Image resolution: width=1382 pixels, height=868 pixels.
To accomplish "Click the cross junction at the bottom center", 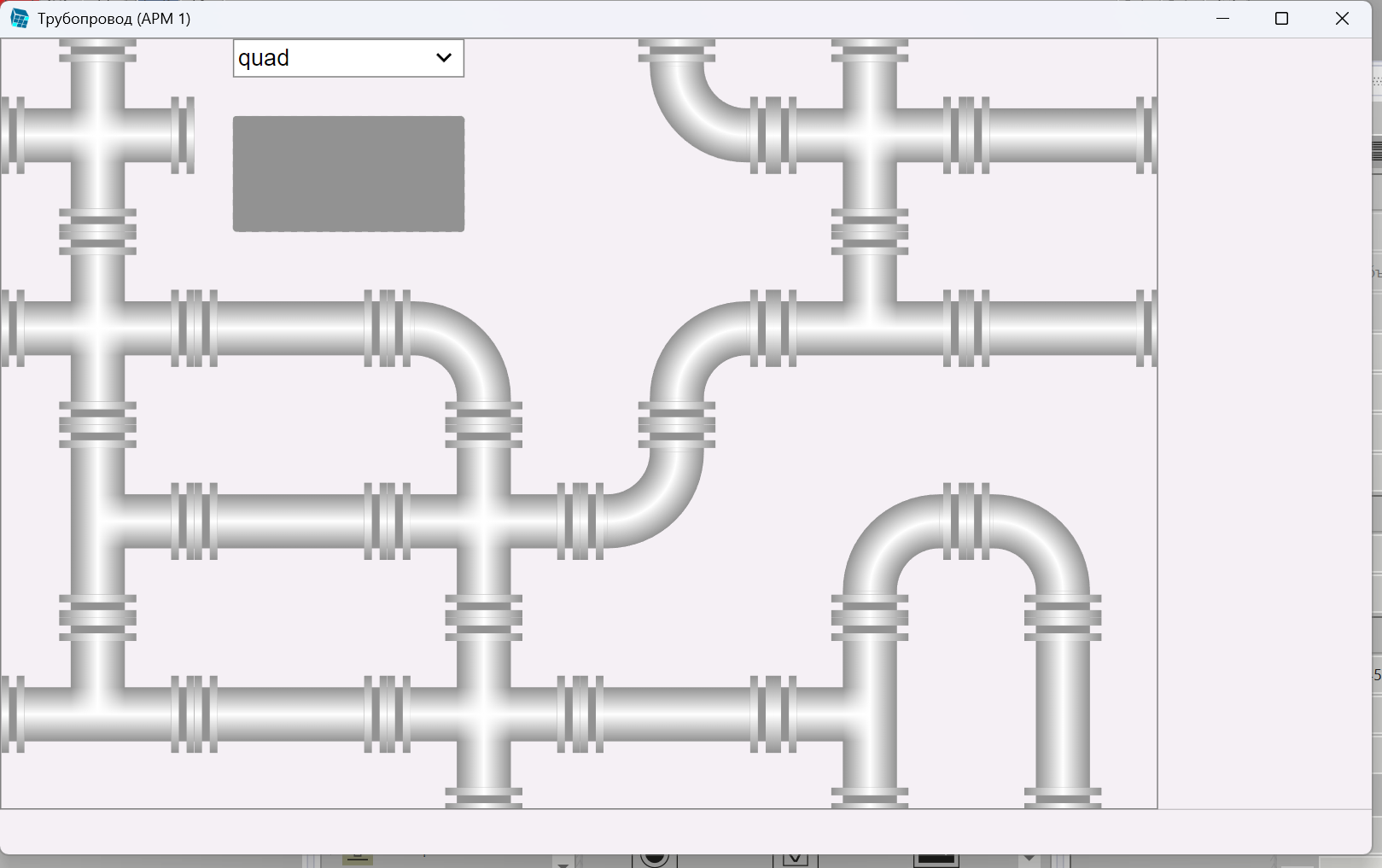I will (483, 714).
